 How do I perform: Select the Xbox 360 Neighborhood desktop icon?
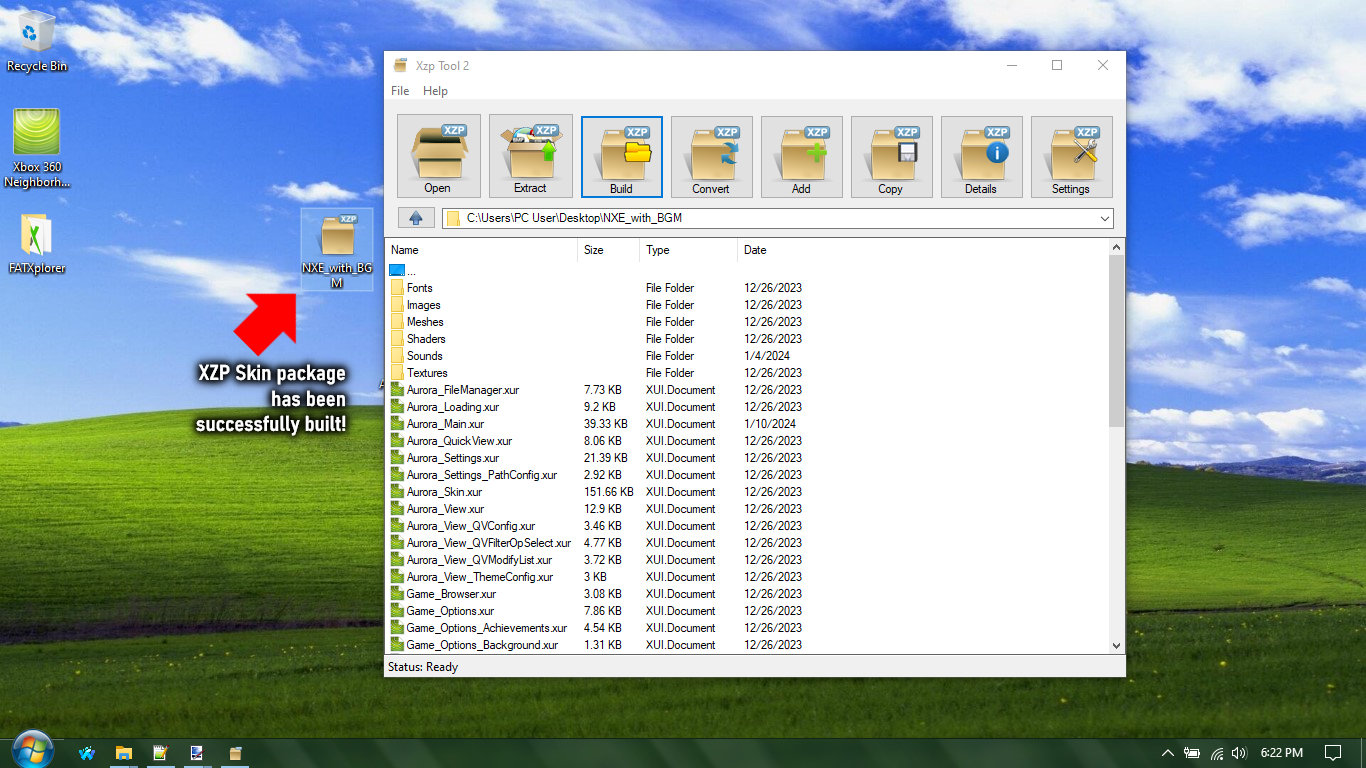coord(37,148)
